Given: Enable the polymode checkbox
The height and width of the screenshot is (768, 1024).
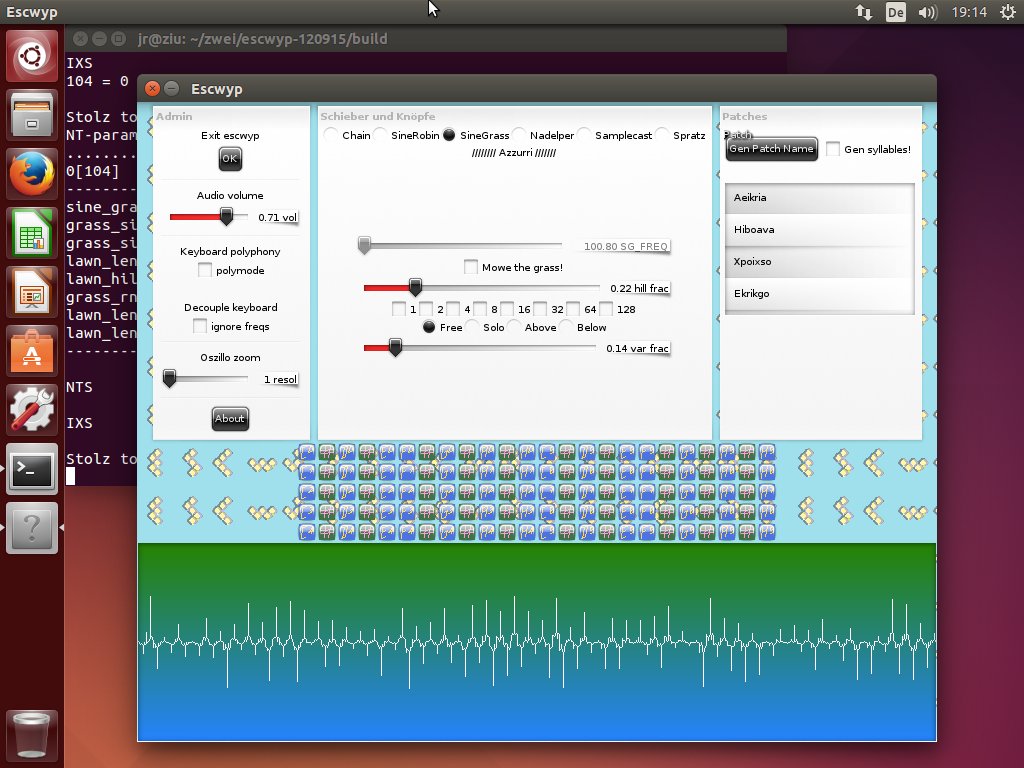Looking at the screenshot, I should point(205,270).
